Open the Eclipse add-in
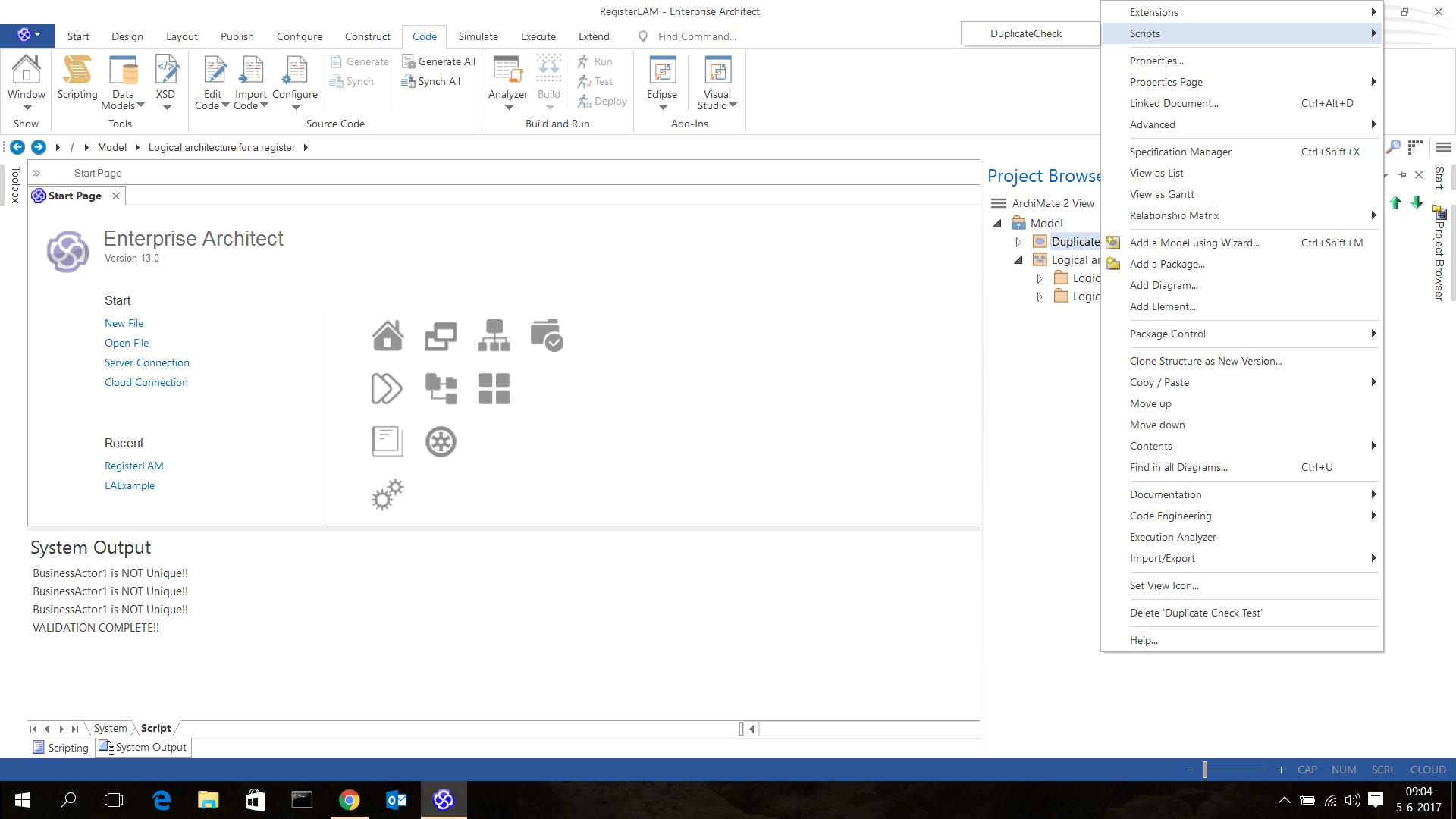Image resolution: width=1456 pixels, height=819 pixels. [x=662, y=82]
